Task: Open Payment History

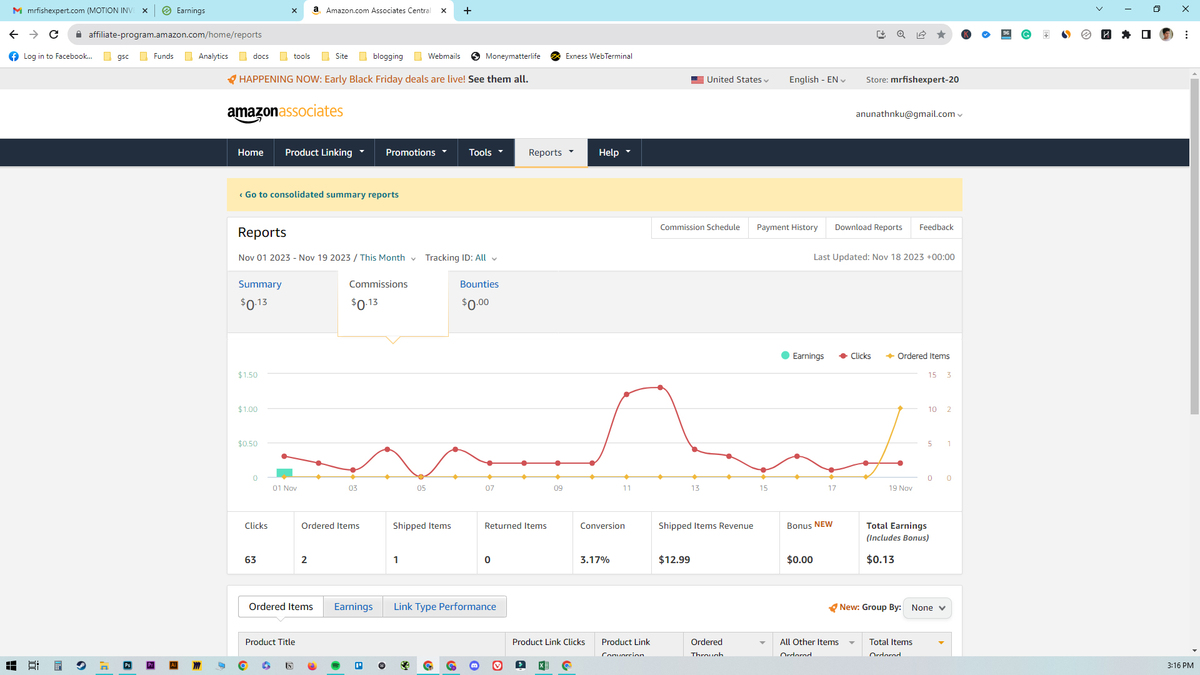Action: (787, 227)
